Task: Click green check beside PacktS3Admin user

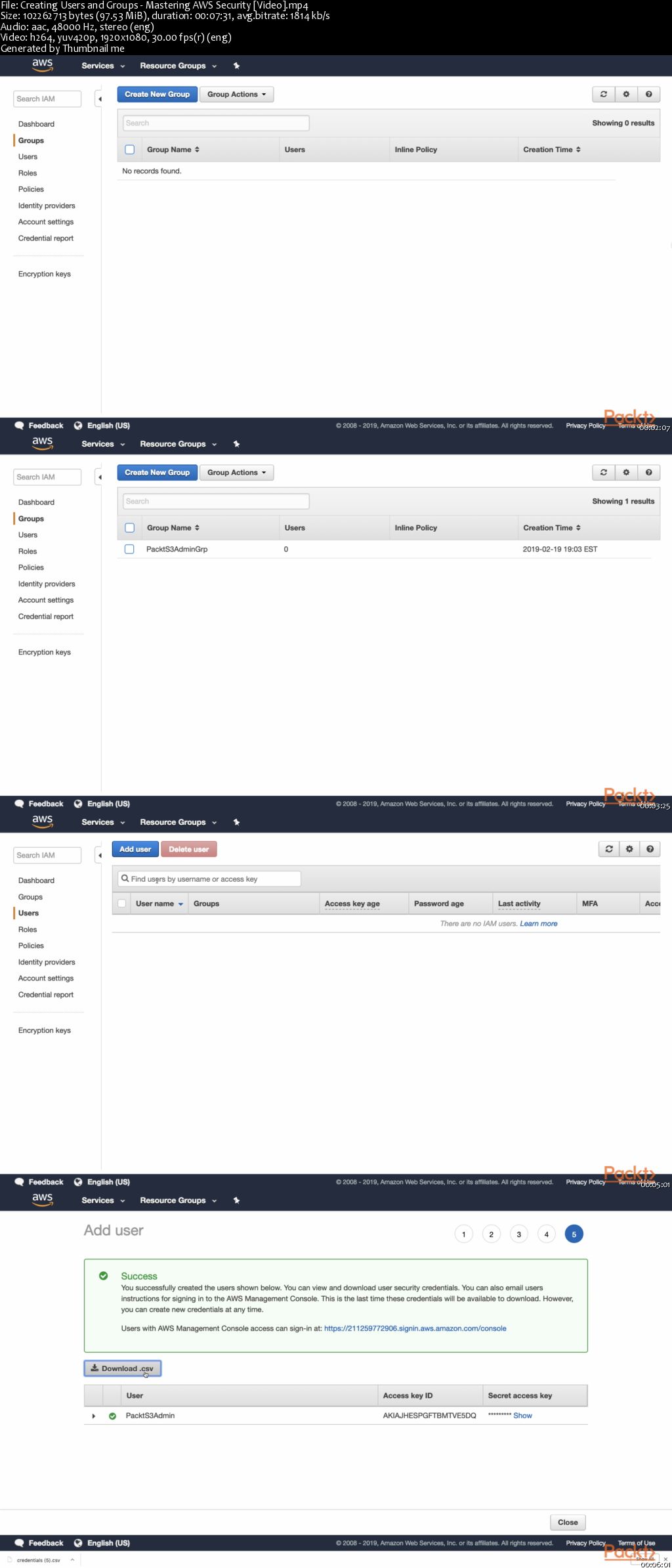Action: click(x=112, y=1416)
